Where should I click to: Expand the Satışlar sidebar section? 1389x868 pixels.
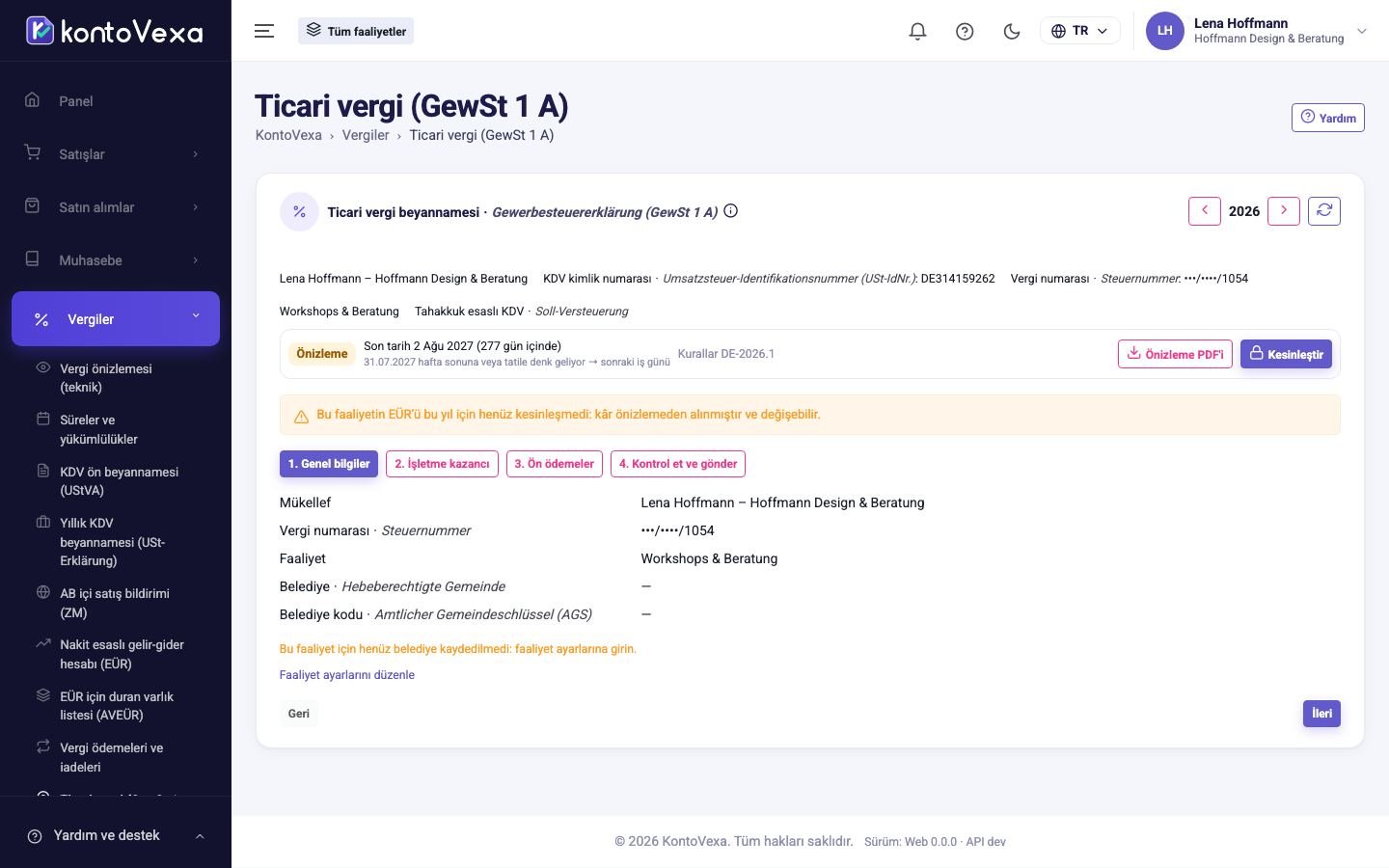116,153
